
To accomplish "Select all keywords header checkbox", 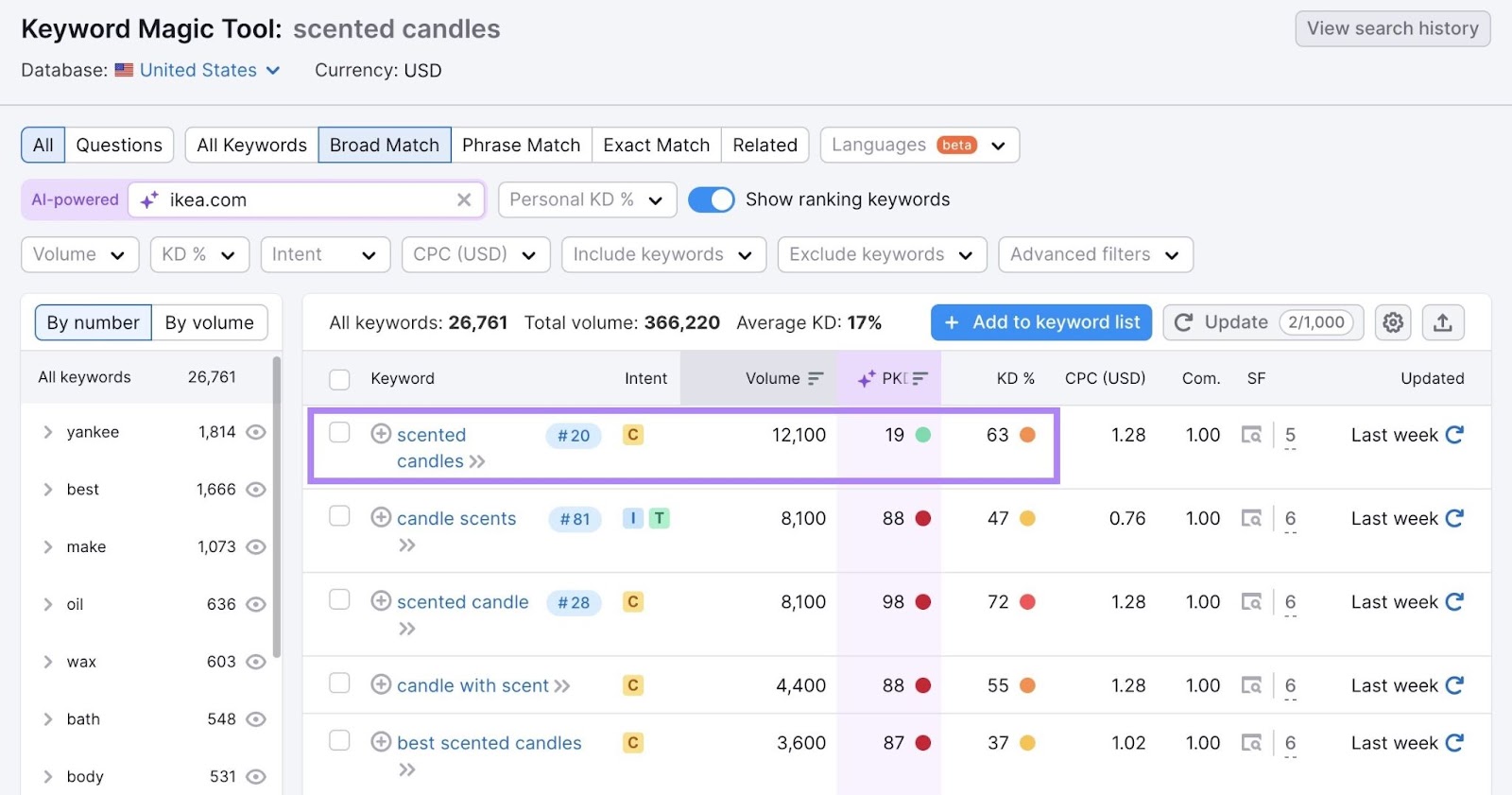I will (x=339, y=379).
